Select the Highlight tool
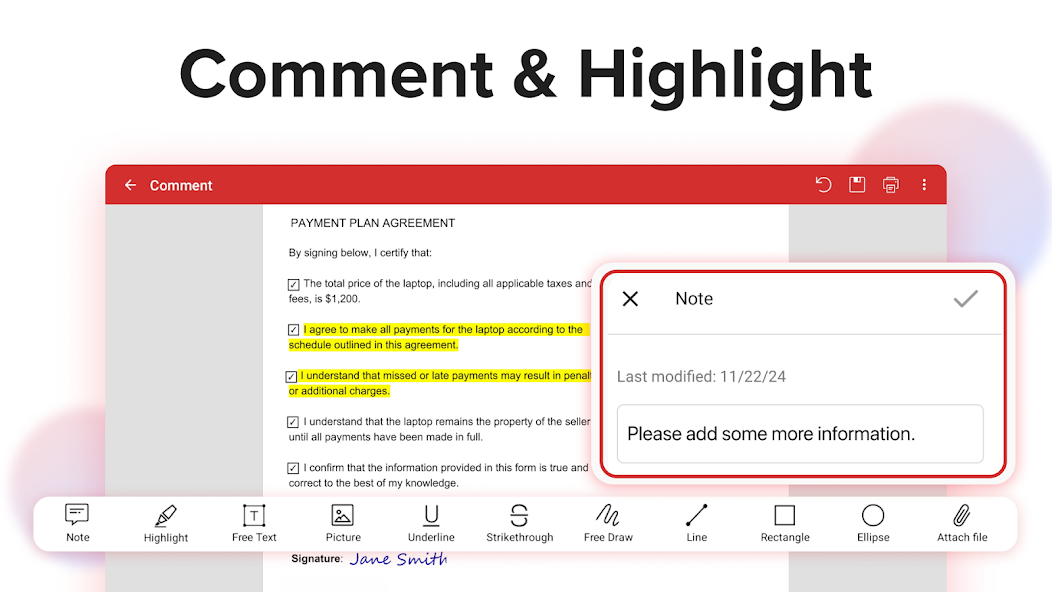 point(165,520)
